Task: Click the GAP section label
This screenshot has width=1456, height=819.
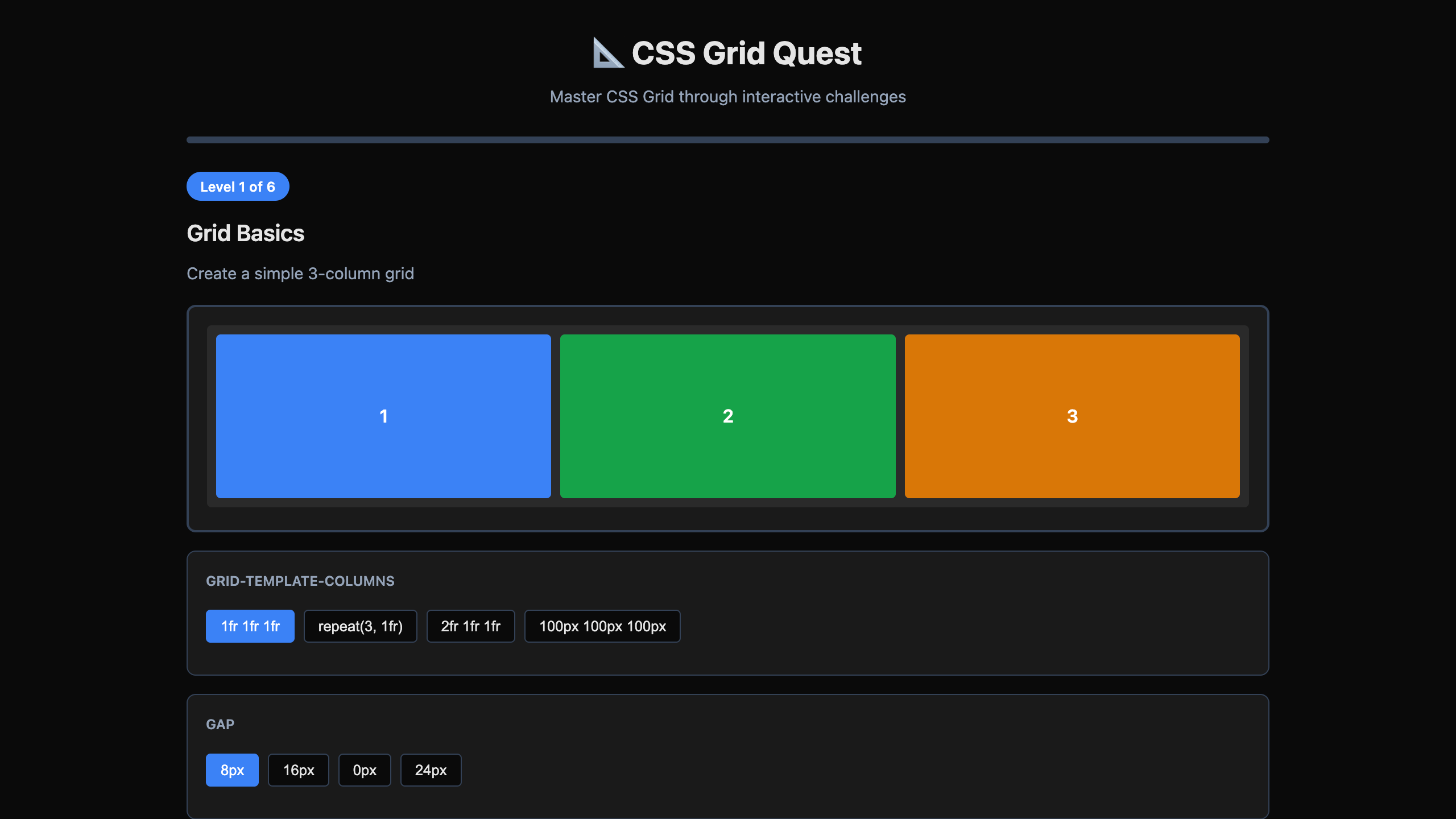Action: [x=220, y=724]
